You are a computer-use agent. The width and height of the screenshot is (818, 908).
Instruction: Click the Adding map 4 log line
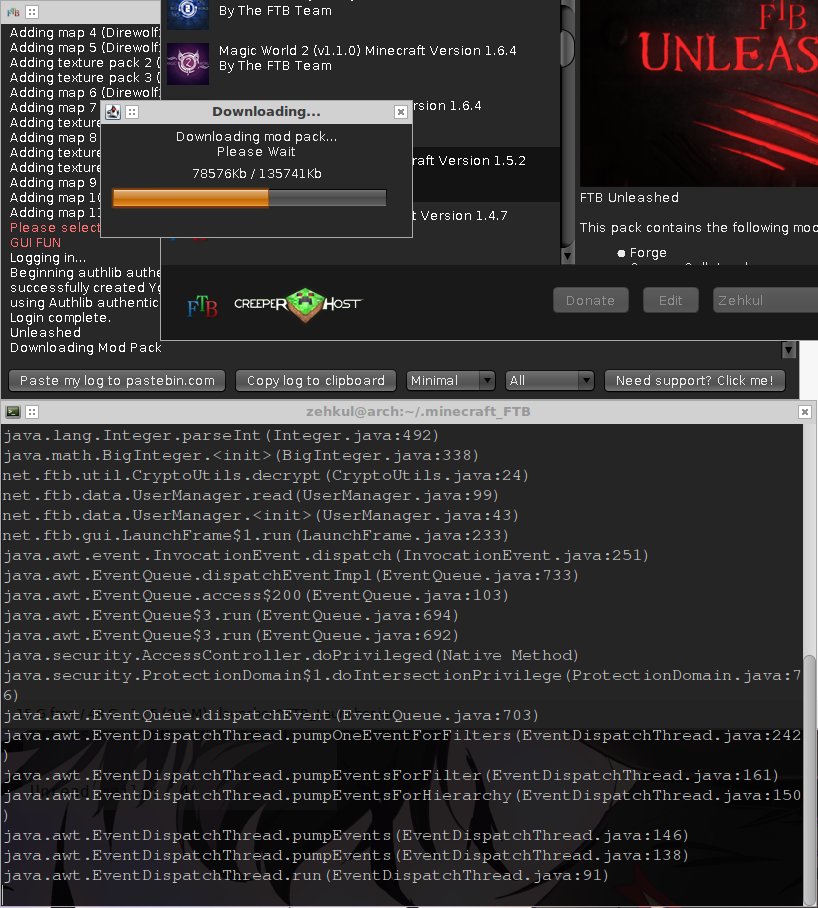(85, 32)
